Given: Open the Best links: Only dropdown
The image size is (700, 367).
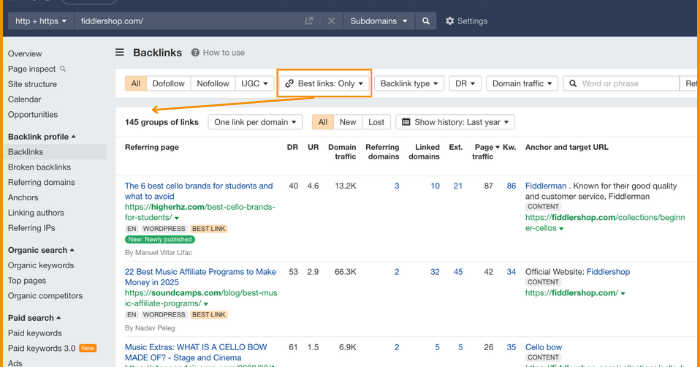Looking at the screenshot, I should tap(325, 83).
